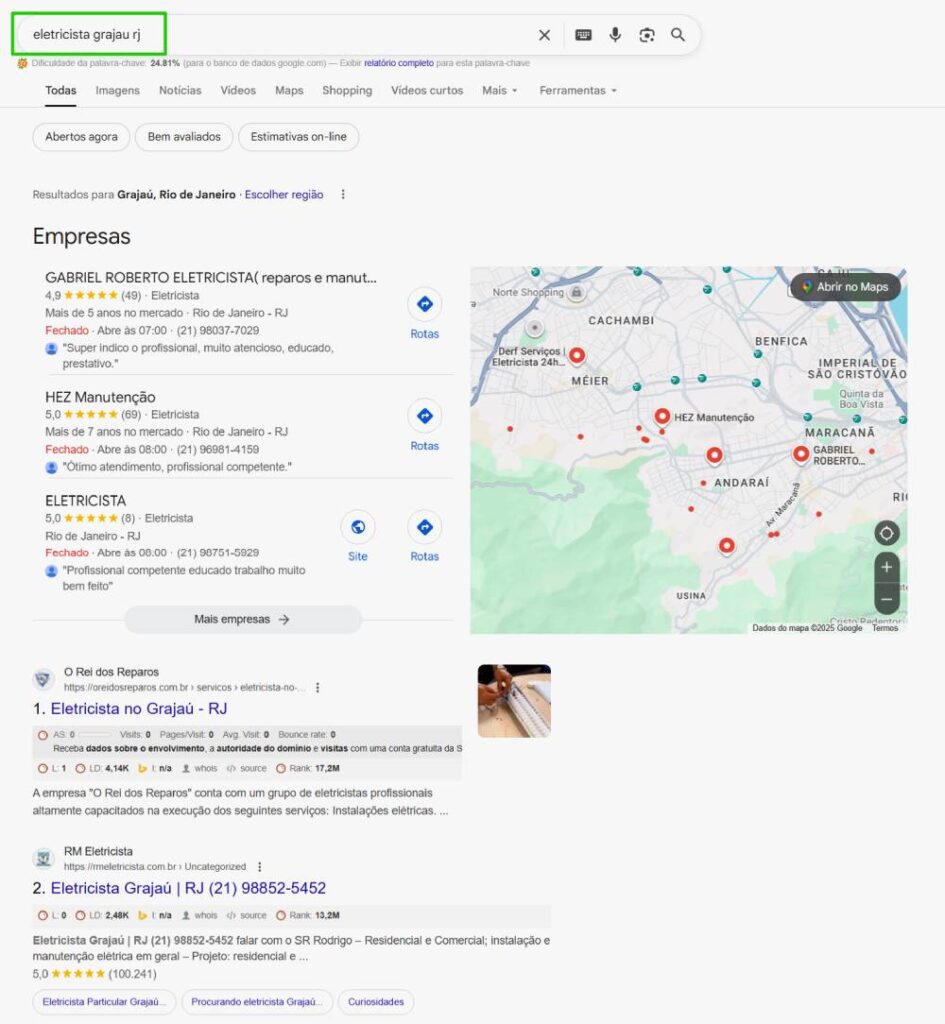Image resolution: width=945 pixels, height=1024 pixels.
Task: Click the GABRIEL ROBERTO pin on the map
Action: (x=801, y=454)
